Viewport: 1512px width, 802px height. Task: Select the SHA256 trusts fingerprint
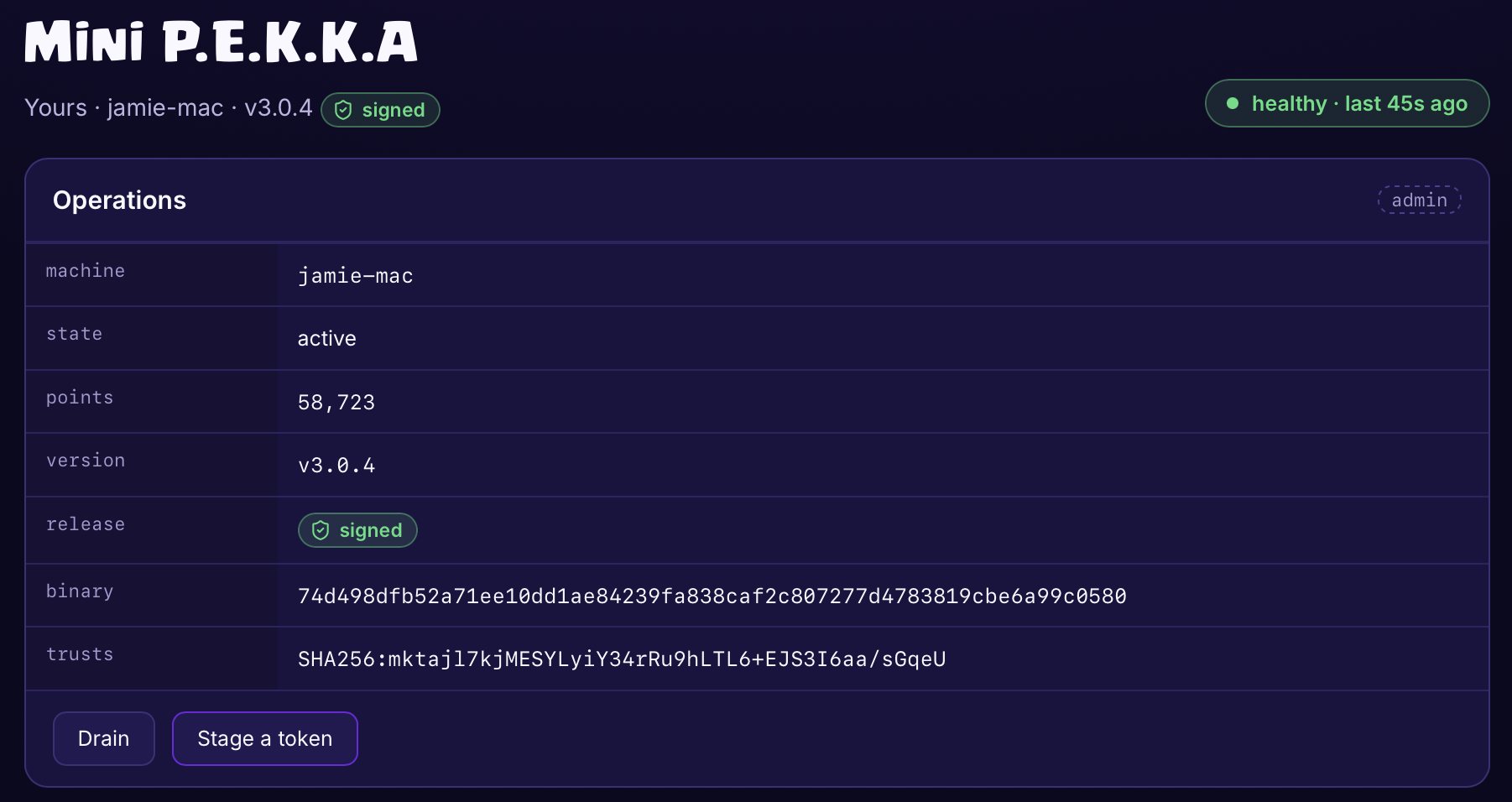622,659
